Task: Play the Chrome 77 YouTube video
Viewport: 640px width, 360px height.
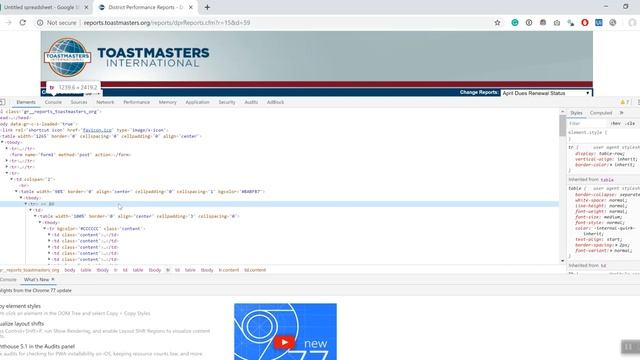Action: coord(284,342)
